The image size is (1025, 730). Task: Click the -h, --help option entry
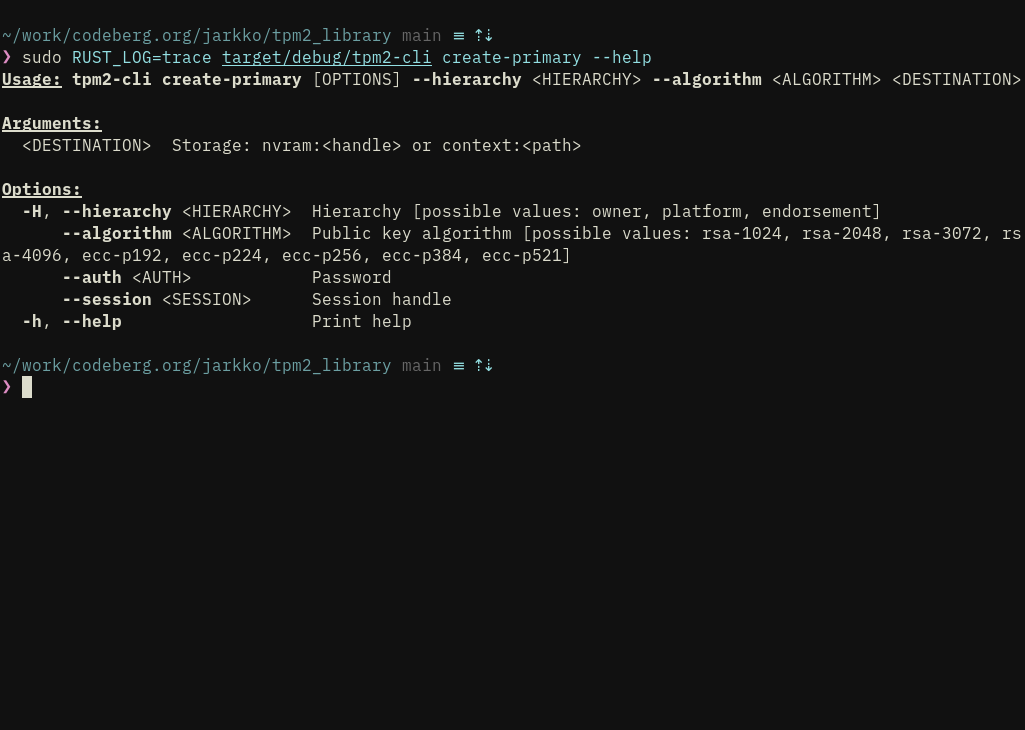[x=72, y=322]
